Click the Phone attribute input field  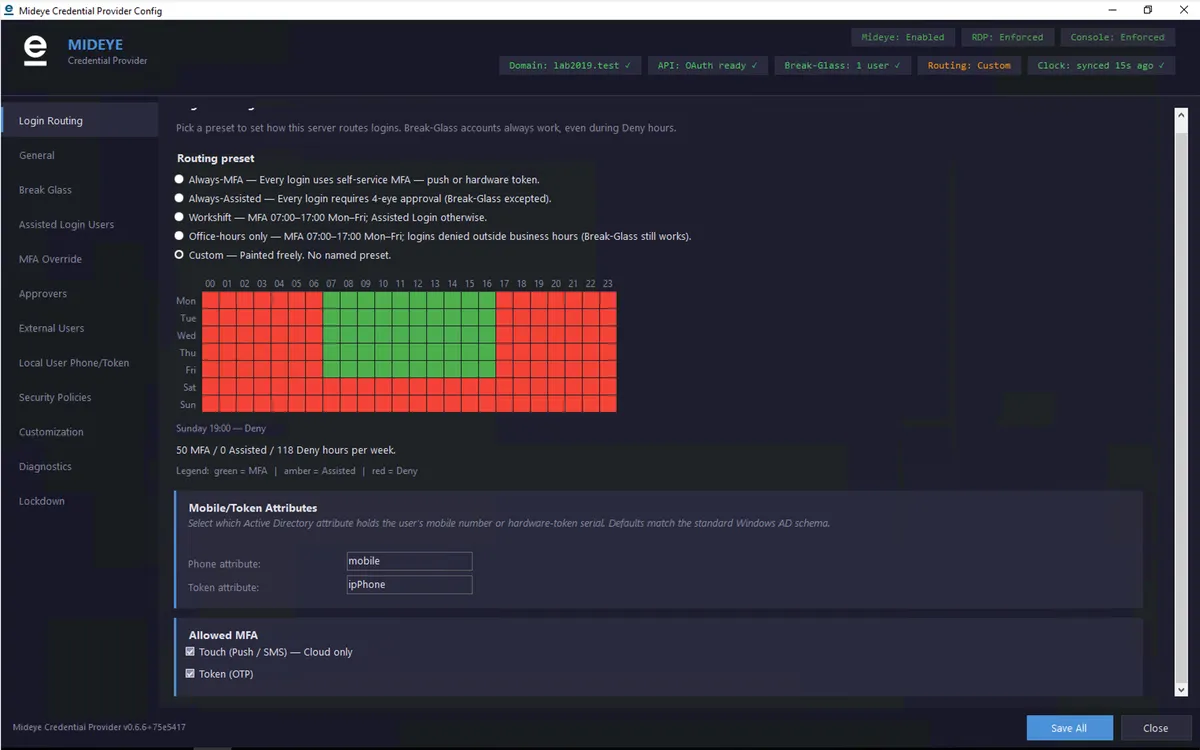click(x=409, y=561)
